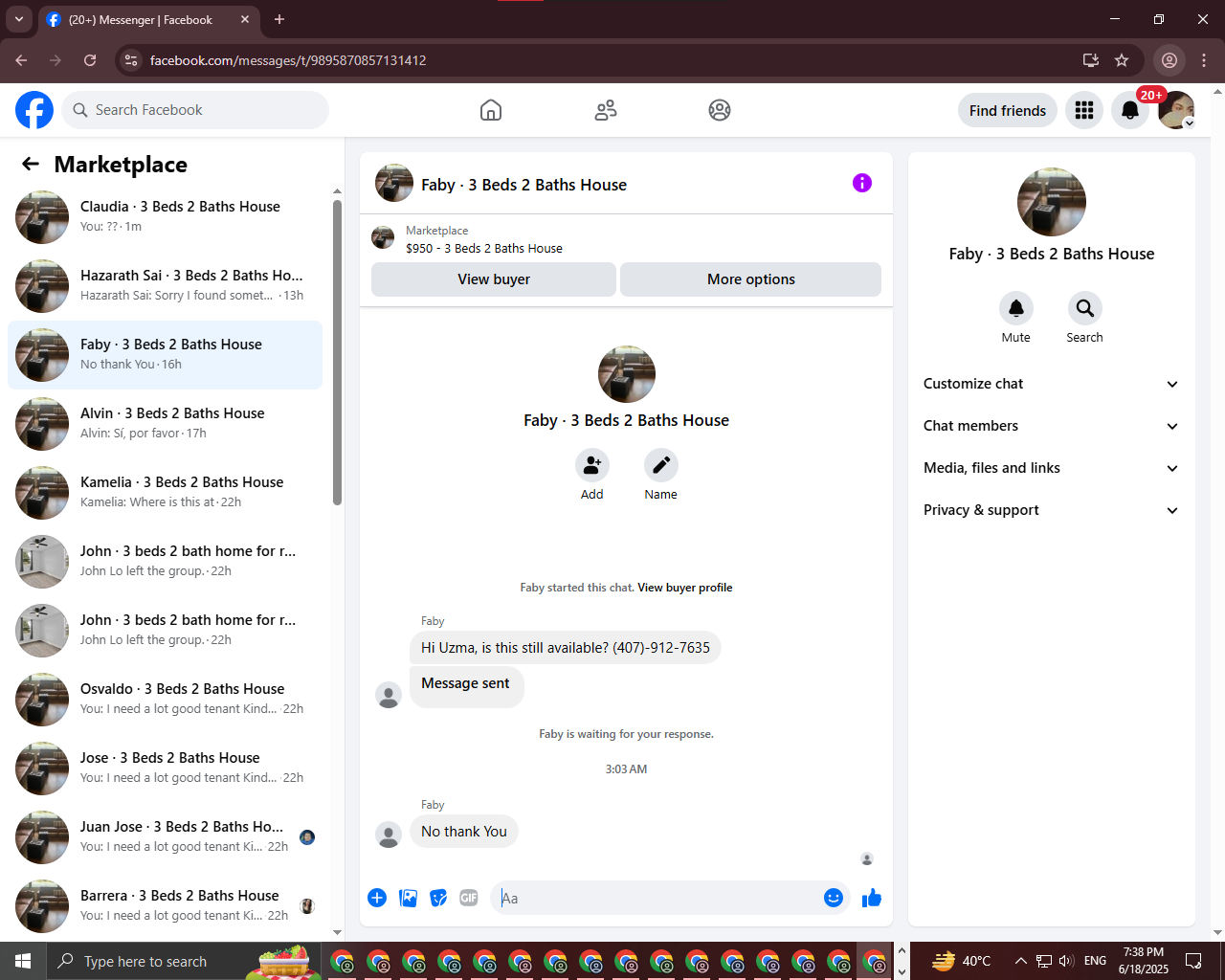Open the install app icon in address bar
Screen dimensions: 1225x980
pos(1091,60)
